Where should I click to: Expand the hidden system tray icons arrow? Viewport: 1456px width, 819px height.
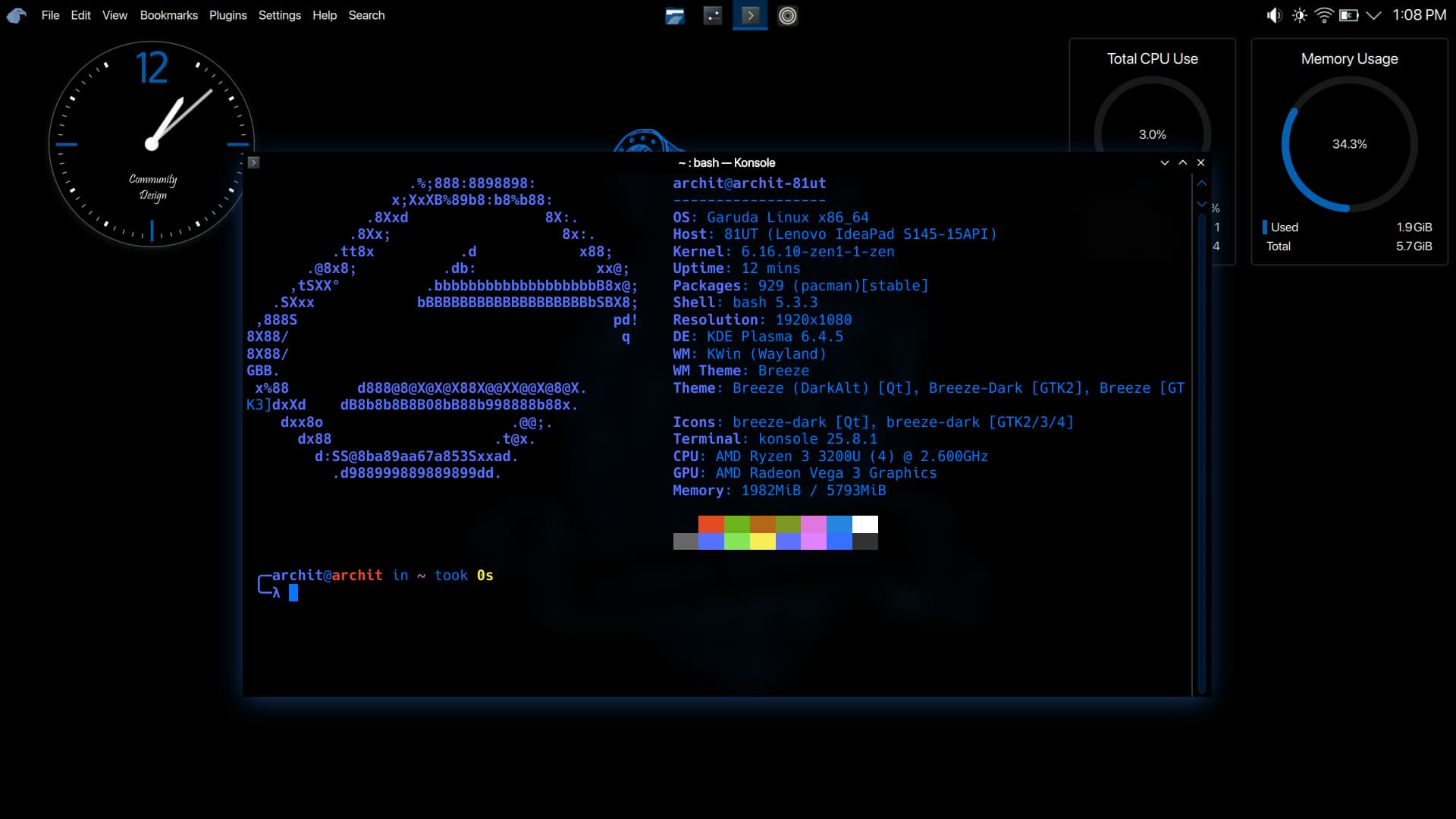coord(1373,16)
